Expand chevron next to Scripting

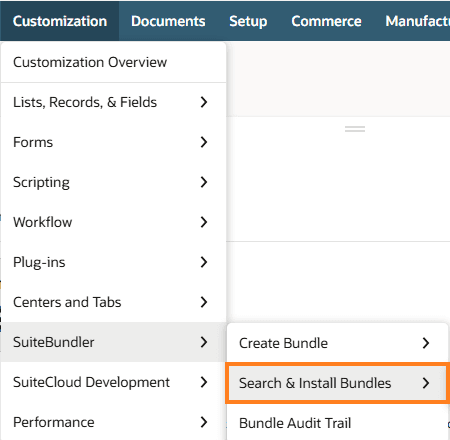[x=204, y=182]
